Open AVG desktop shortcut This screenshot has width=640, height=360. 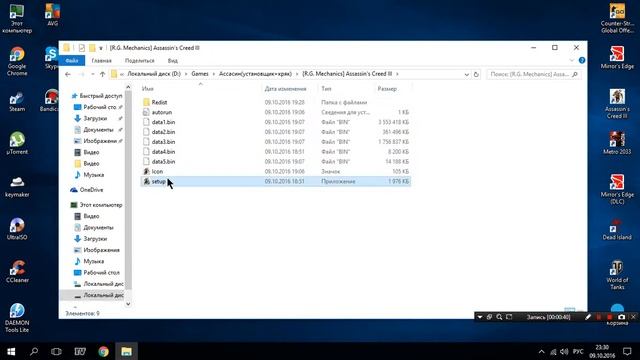click(x=52, y=15)
